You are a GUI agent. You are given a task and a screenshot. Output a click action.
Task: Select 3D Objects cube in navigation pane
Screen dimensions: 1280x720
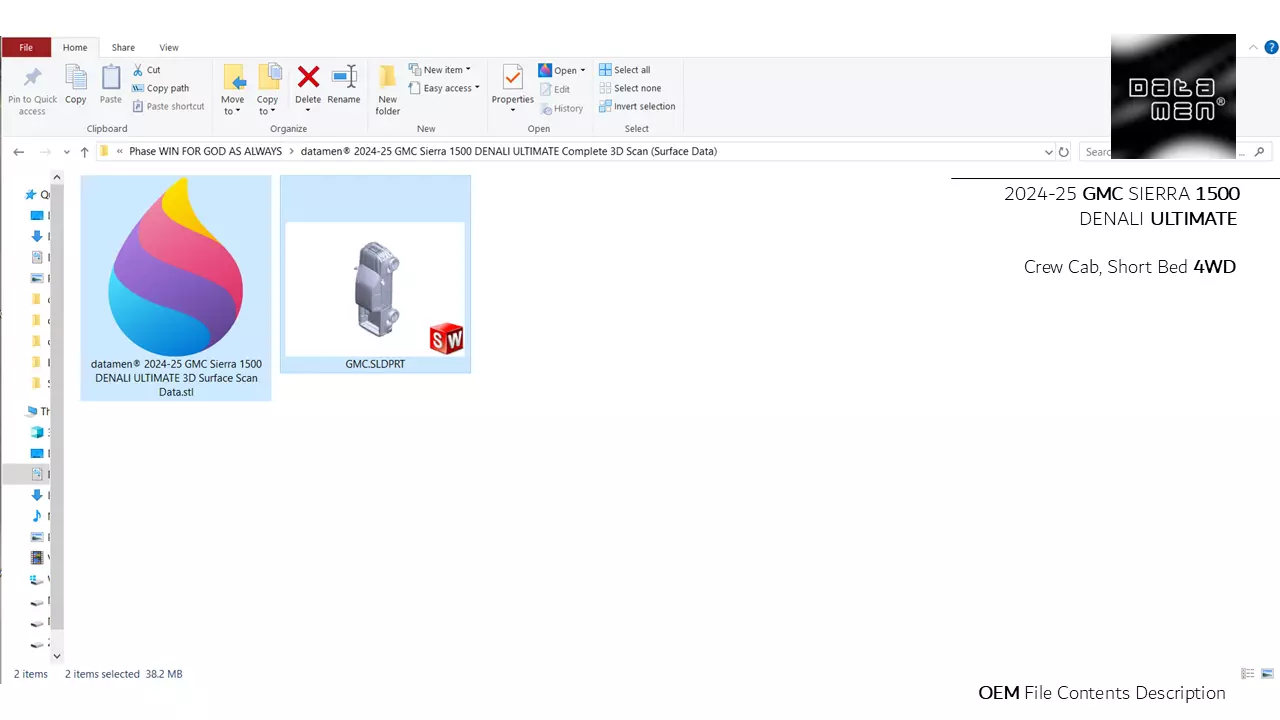(x=37, y=432)
